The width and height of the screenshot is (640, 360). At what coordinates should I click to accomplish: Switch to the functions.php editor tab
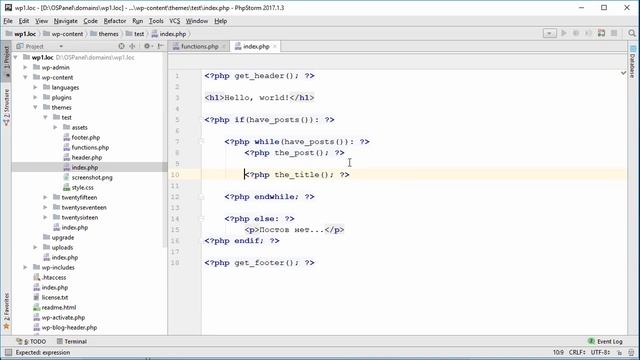click(199, 46)
